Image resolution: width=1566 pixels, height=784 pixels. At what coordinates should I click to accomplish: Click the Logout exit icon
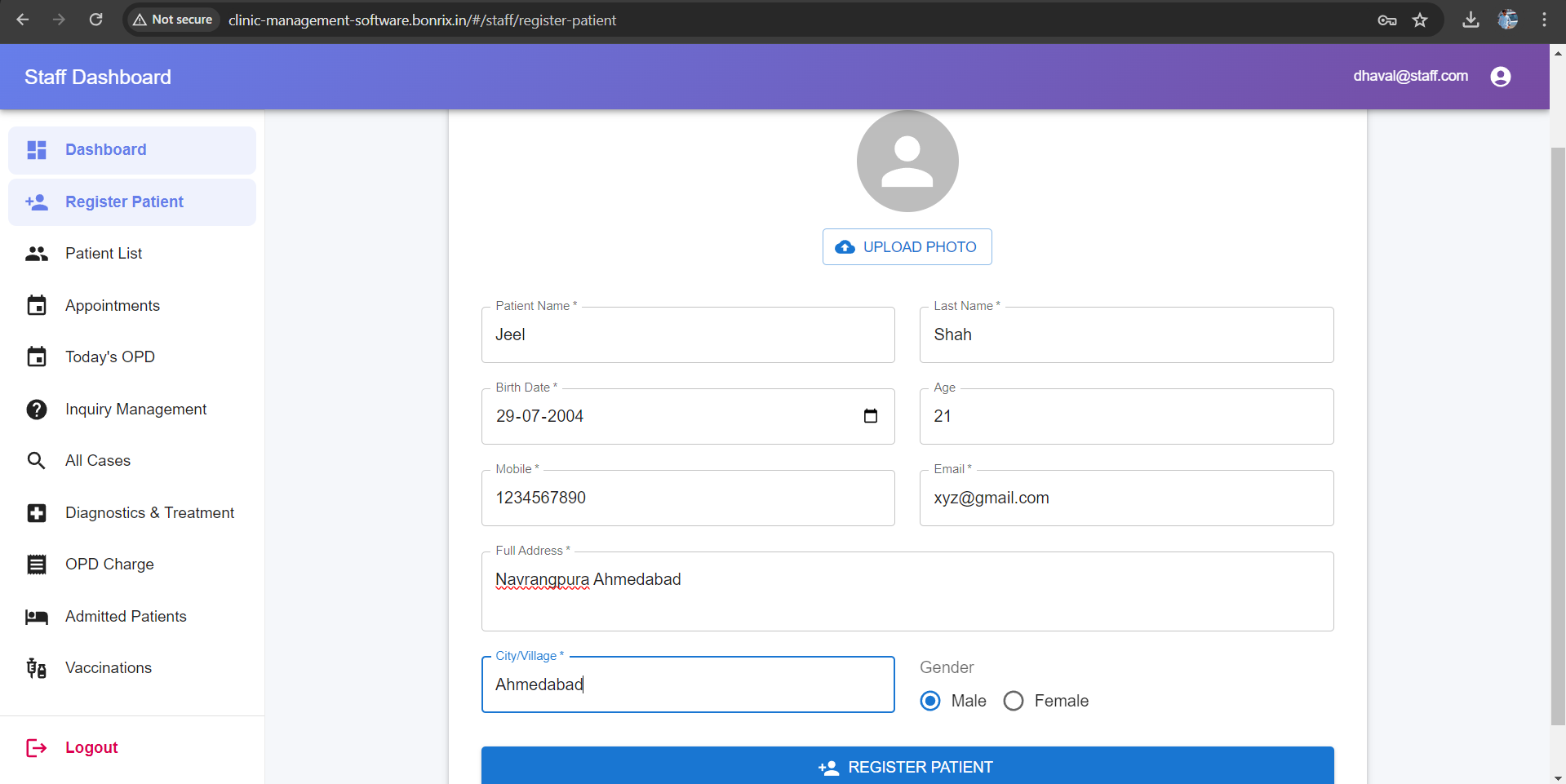point(37,747)
